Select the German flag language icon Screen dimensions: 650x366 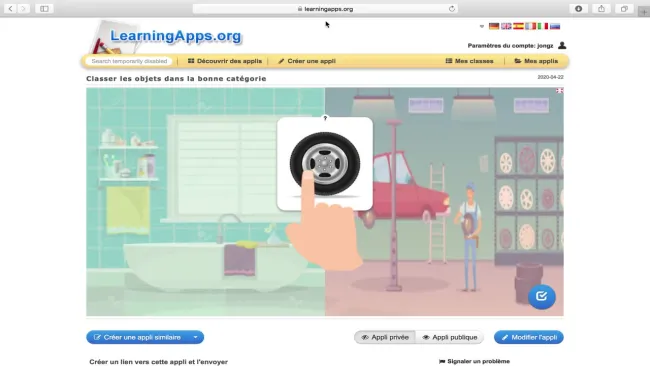[x=494, y=26]
